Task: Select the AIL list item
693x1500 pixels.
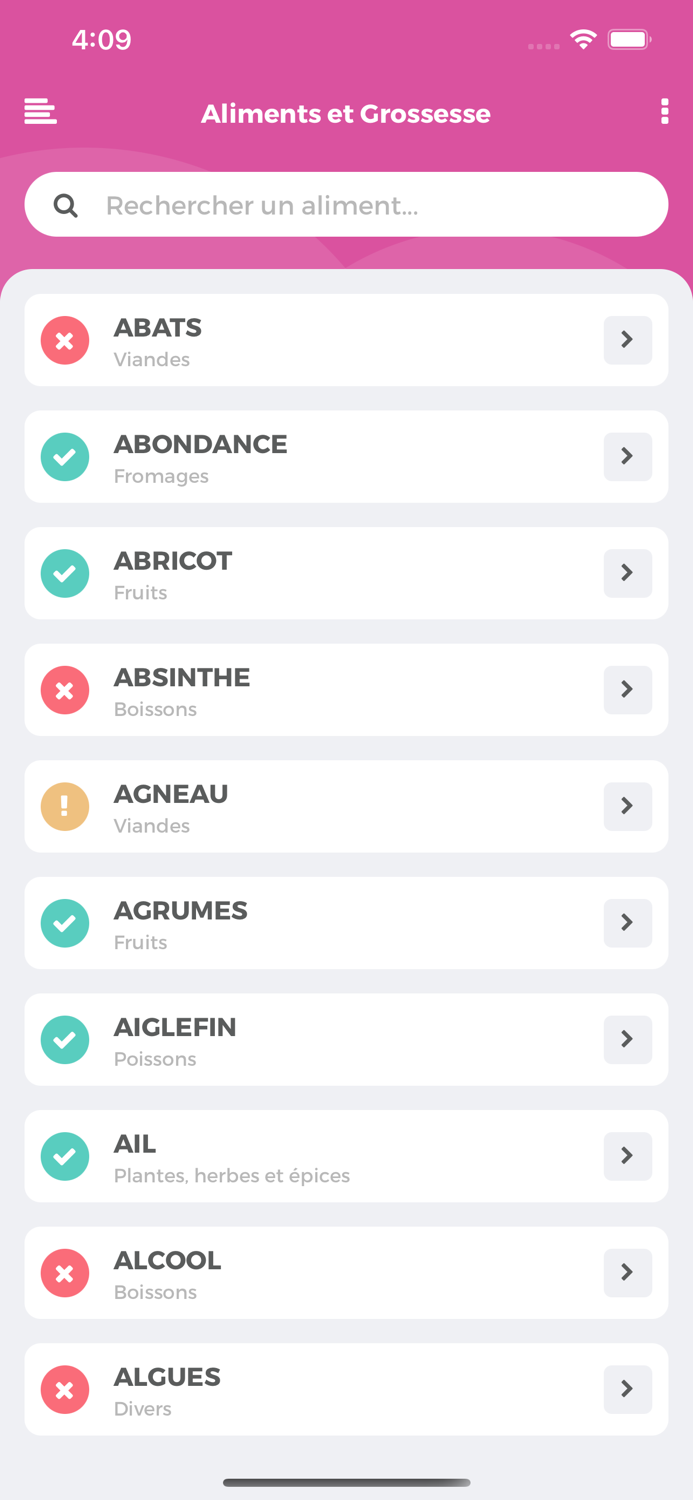Action: (x=346, y=1156)
